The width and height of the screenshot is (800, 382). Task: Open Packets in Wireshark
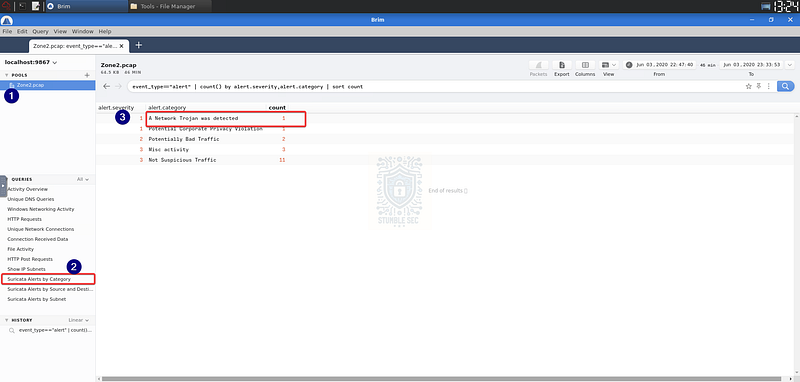(x=538, y=65)
